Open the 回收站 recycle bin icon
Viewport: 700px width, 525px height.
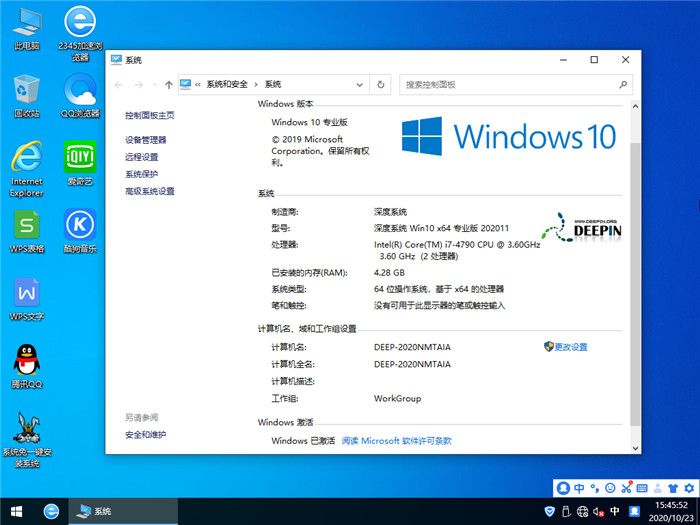click(x=27, y=96)
